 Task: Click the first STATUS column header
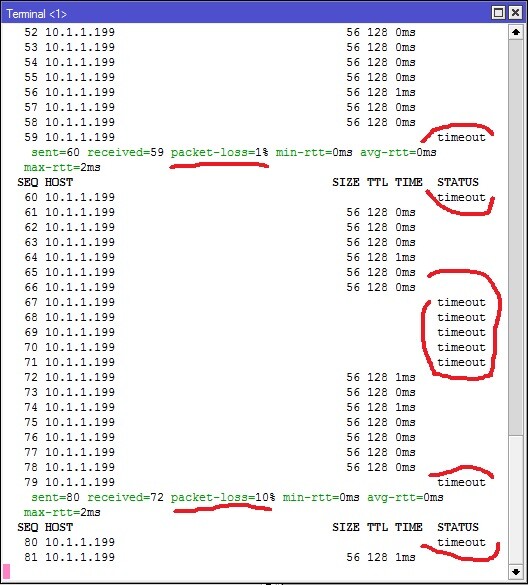[458, 182]
